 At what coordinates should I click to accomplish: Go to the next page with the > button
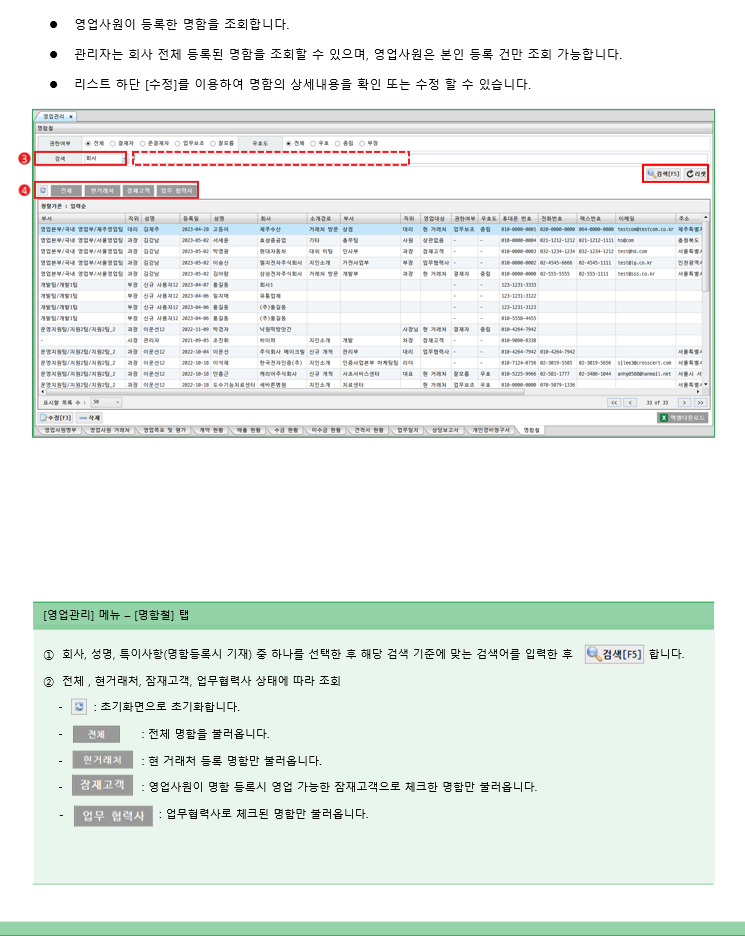point(684,402)
